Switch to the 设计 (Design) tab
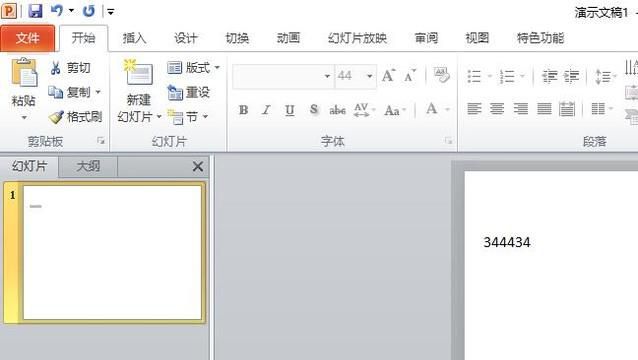The height and width of the screenshot is (360, 638). [x=186, y=38]
